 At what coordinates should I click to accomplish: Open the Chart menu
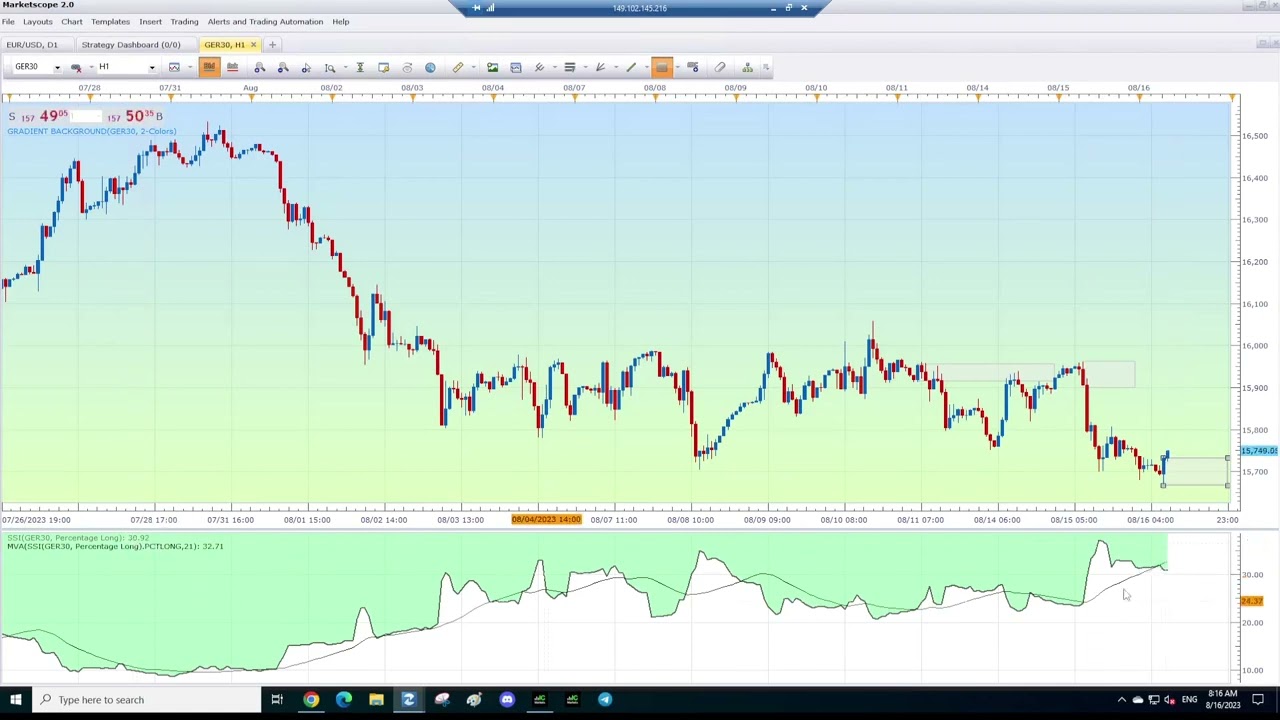tap(72, 22)
